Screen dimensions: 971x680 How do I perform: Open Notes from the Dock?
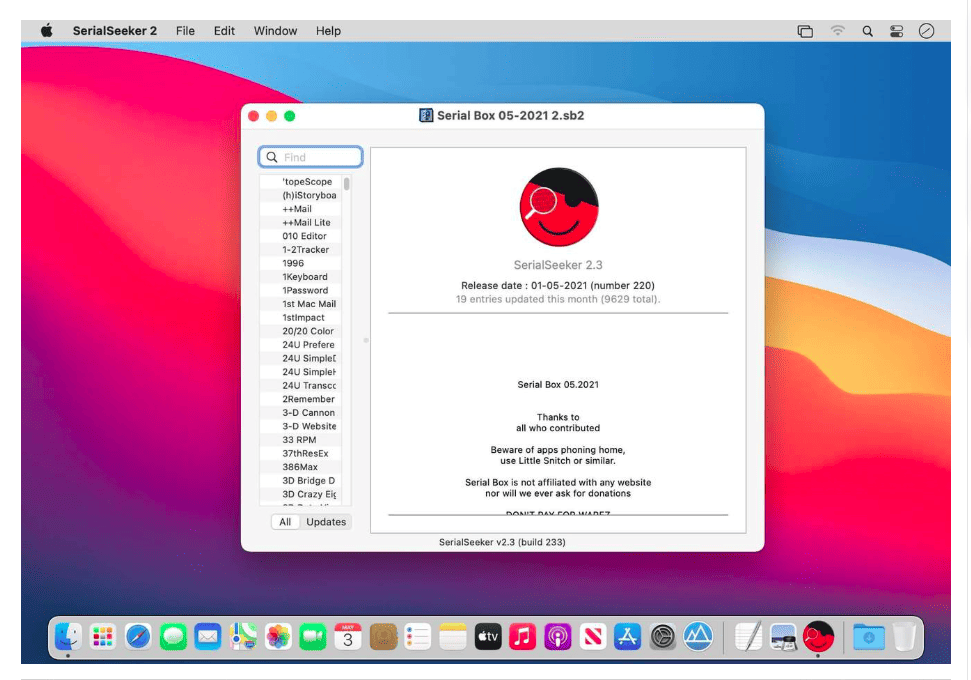pyautogui.click(x=453, y=637)
